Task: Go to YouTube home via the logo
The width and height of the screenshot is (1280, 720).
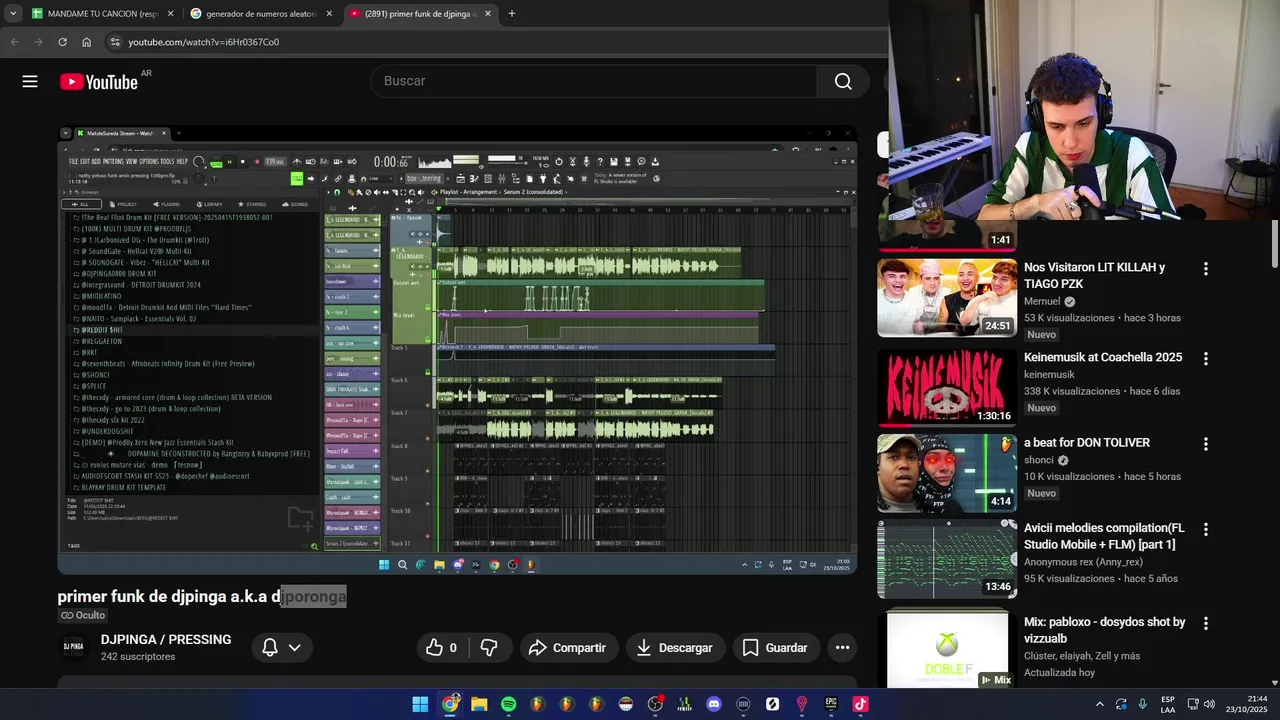Action: 99,82
